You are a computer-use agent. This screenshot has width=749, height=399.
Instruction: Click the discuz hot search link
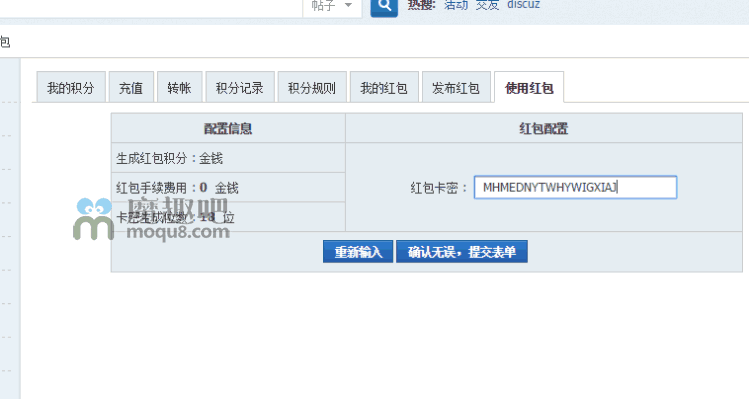[523, 5]
